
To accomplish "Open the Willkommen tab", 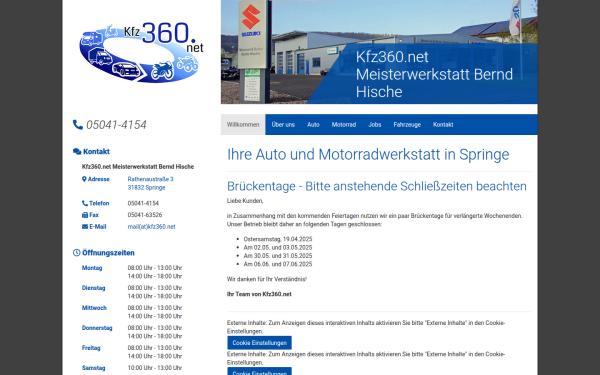I will [x=243, y=124].
